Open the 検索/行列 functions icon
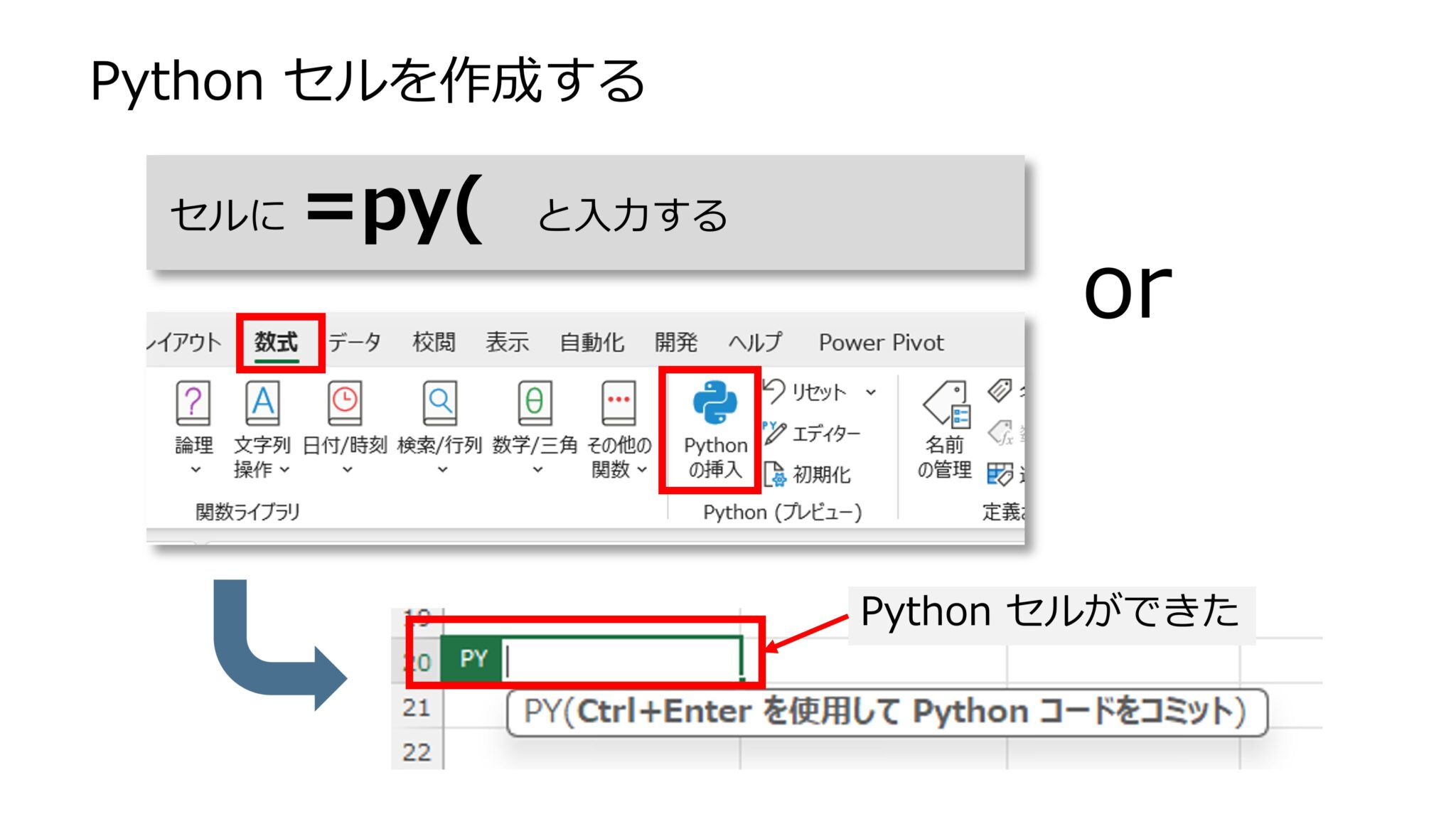This screenshot has width=1456, height=819. [x=439, y=403]
